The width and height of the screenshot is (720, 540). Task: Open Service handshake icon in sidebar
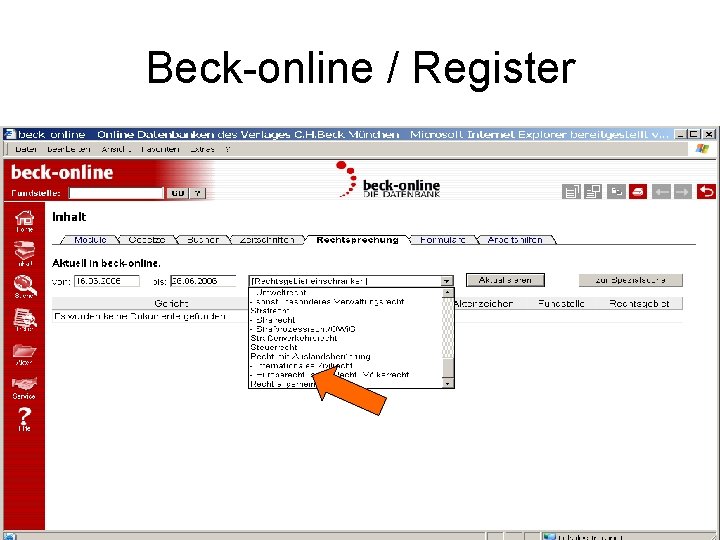tap(24, 388)
